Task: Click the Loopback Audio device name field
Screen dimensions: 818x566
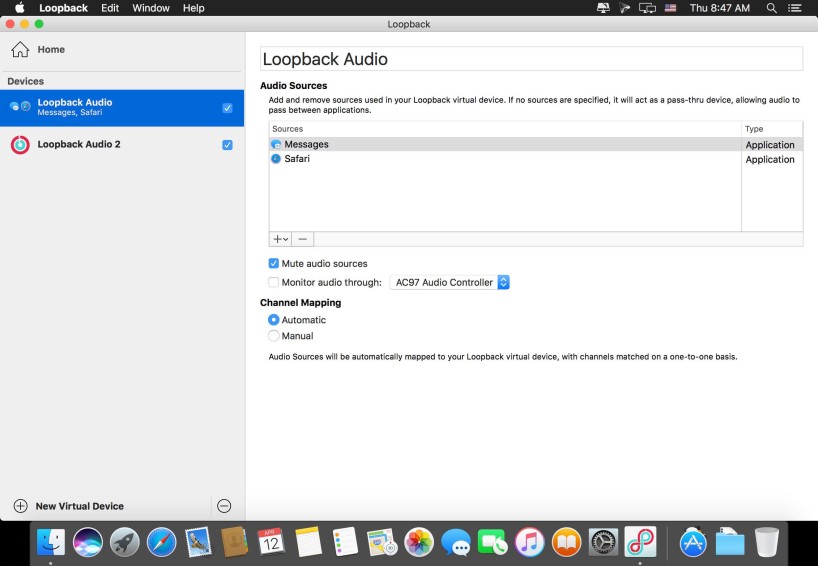Action: click(x=531, y=59)
